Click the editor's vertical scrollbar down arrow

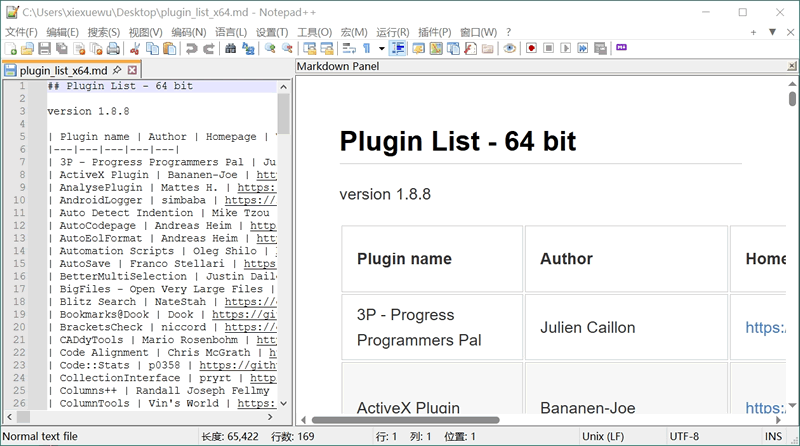(x=284, y=403)
